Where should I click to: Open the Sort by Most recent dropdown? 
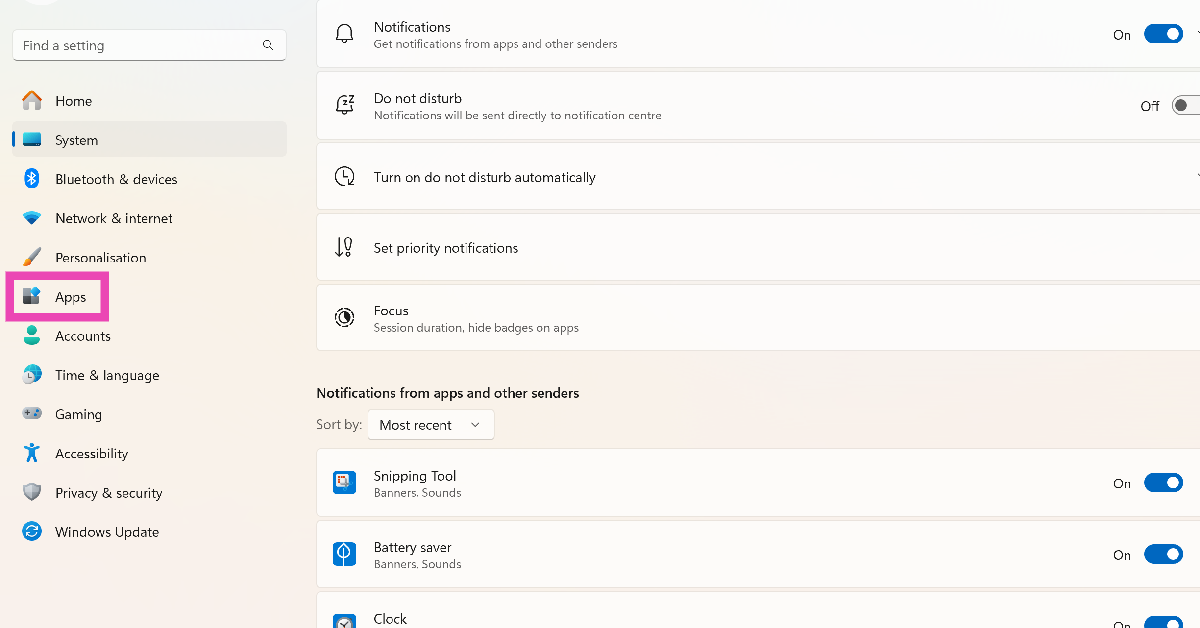point(430,425)
